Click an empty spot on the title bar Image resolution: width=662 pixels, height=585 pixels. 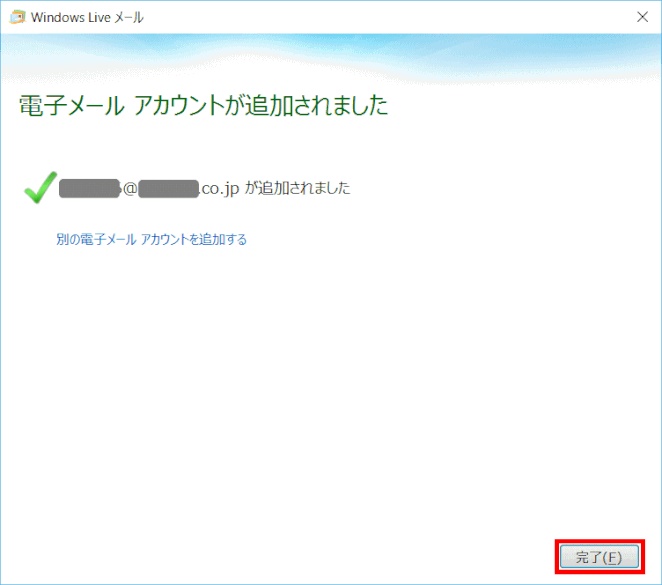380,17
